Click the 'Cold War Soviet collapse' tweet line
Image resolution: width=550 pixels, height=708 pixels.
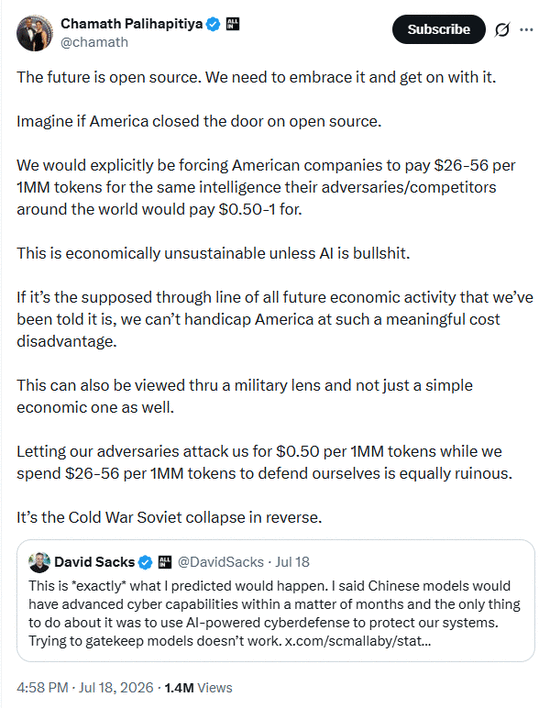click(169, 517)
